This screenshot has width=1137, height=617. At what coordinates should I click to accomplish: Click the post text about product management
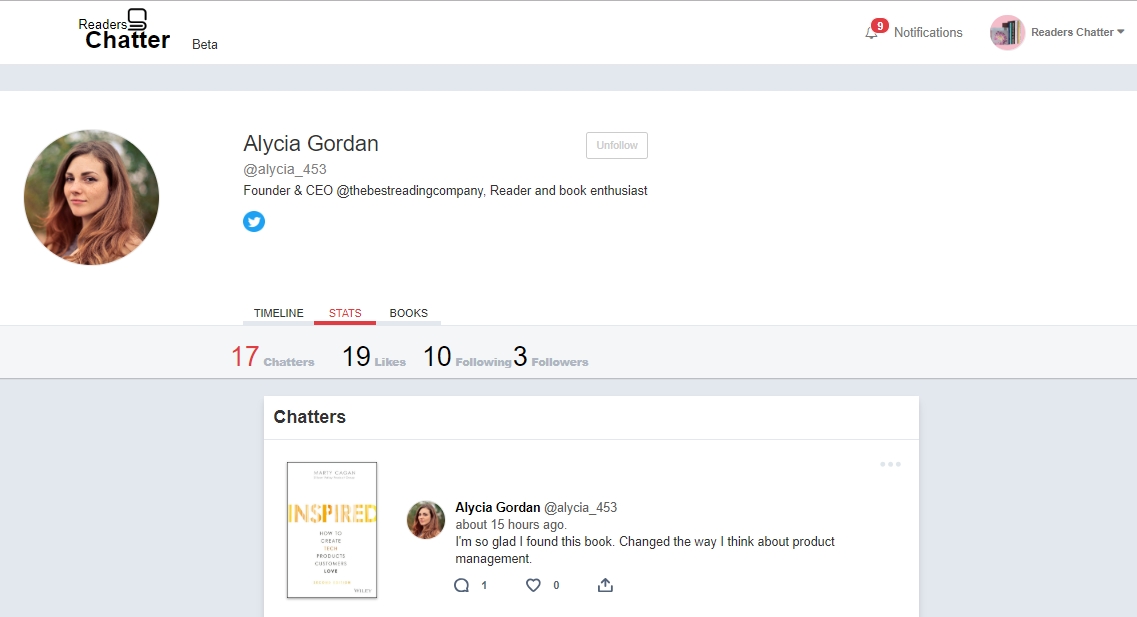click(645, 550)
